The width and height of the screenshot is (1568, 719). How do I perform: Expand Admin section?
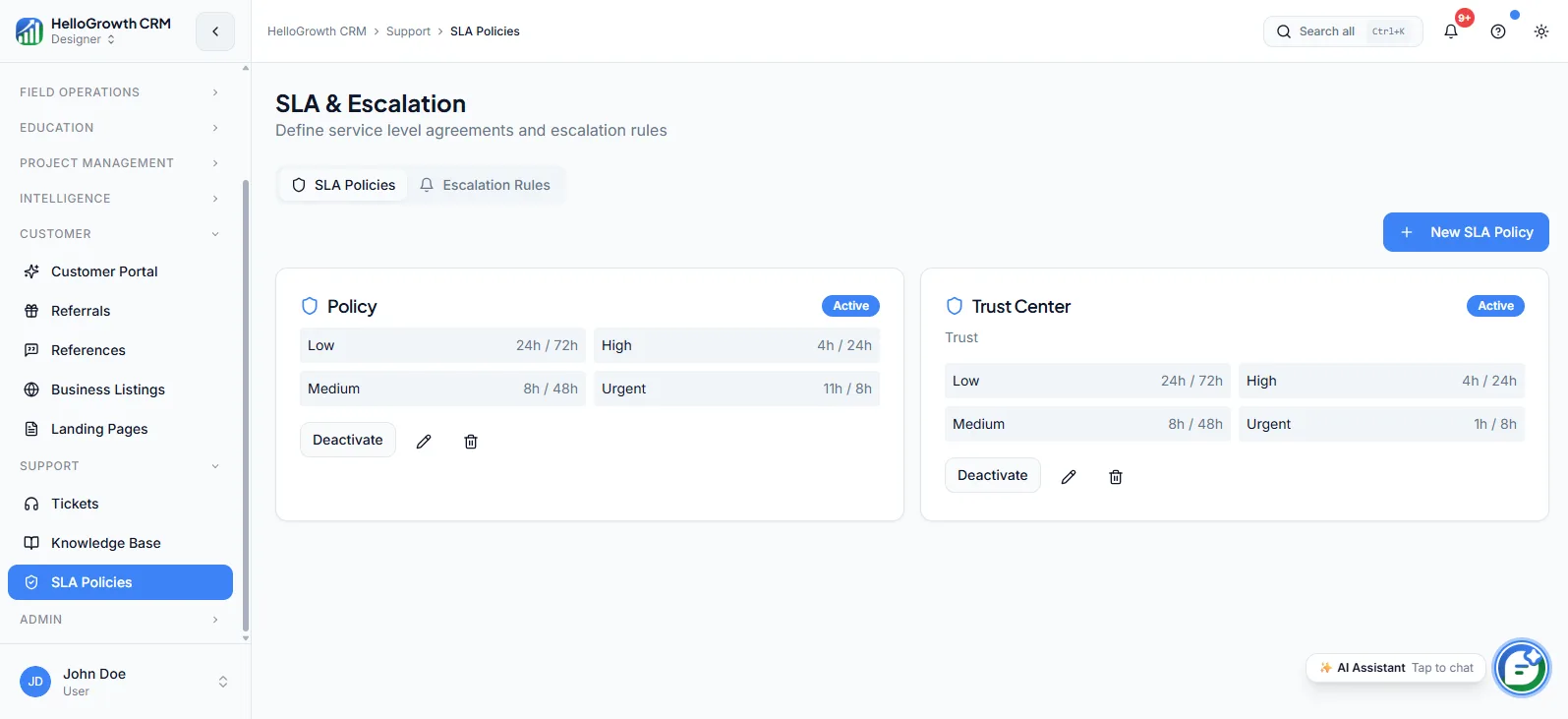click(x=120, y=620)
